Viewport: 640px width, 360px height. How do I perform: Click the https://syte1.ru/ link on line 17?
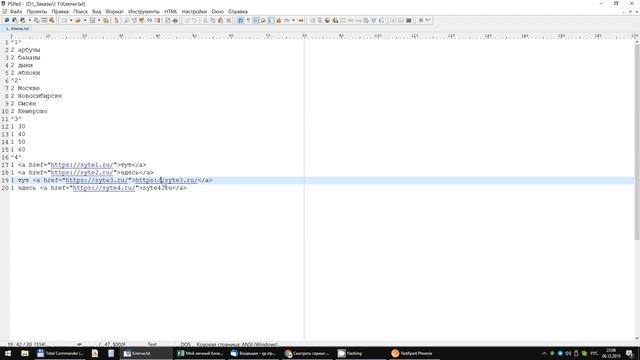click(82, 165)
